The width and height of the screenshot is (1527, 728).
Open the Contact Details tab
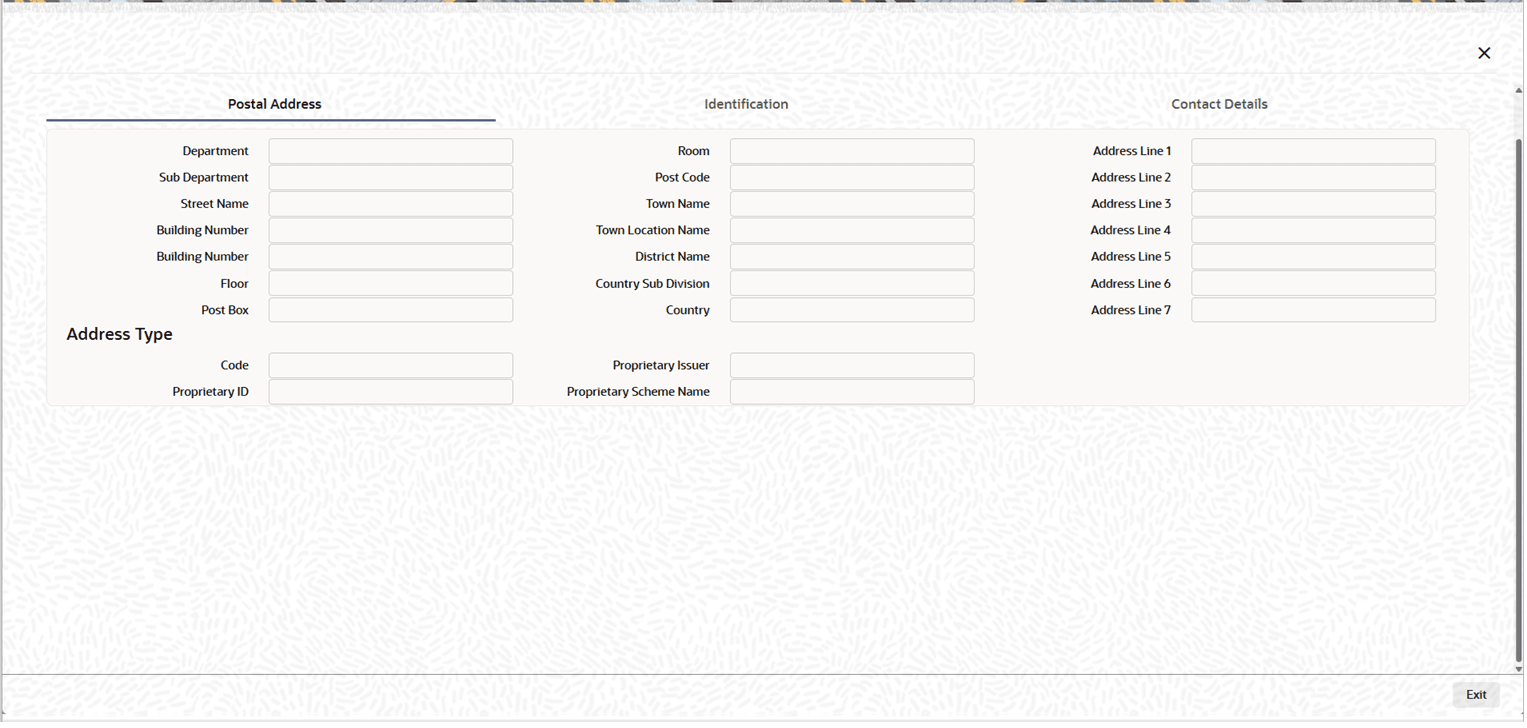click(x=1219, y=104)
